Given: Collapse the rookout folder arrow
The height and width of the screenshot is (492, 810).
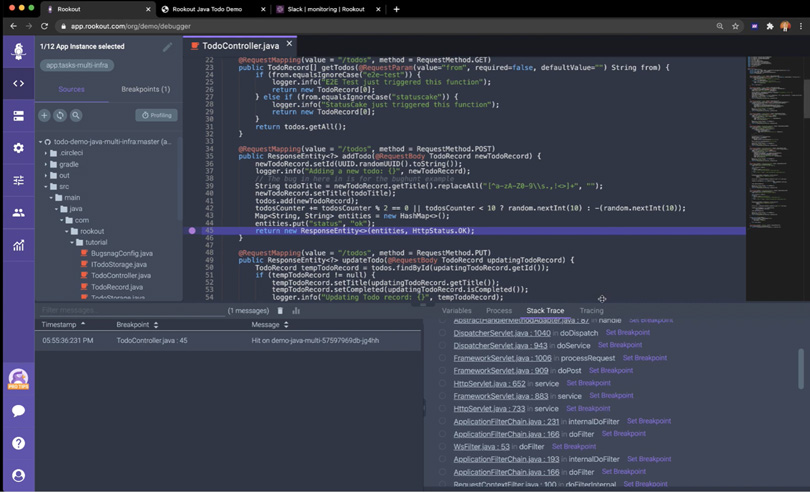Looking at the screenshot, I should point(67,232).
